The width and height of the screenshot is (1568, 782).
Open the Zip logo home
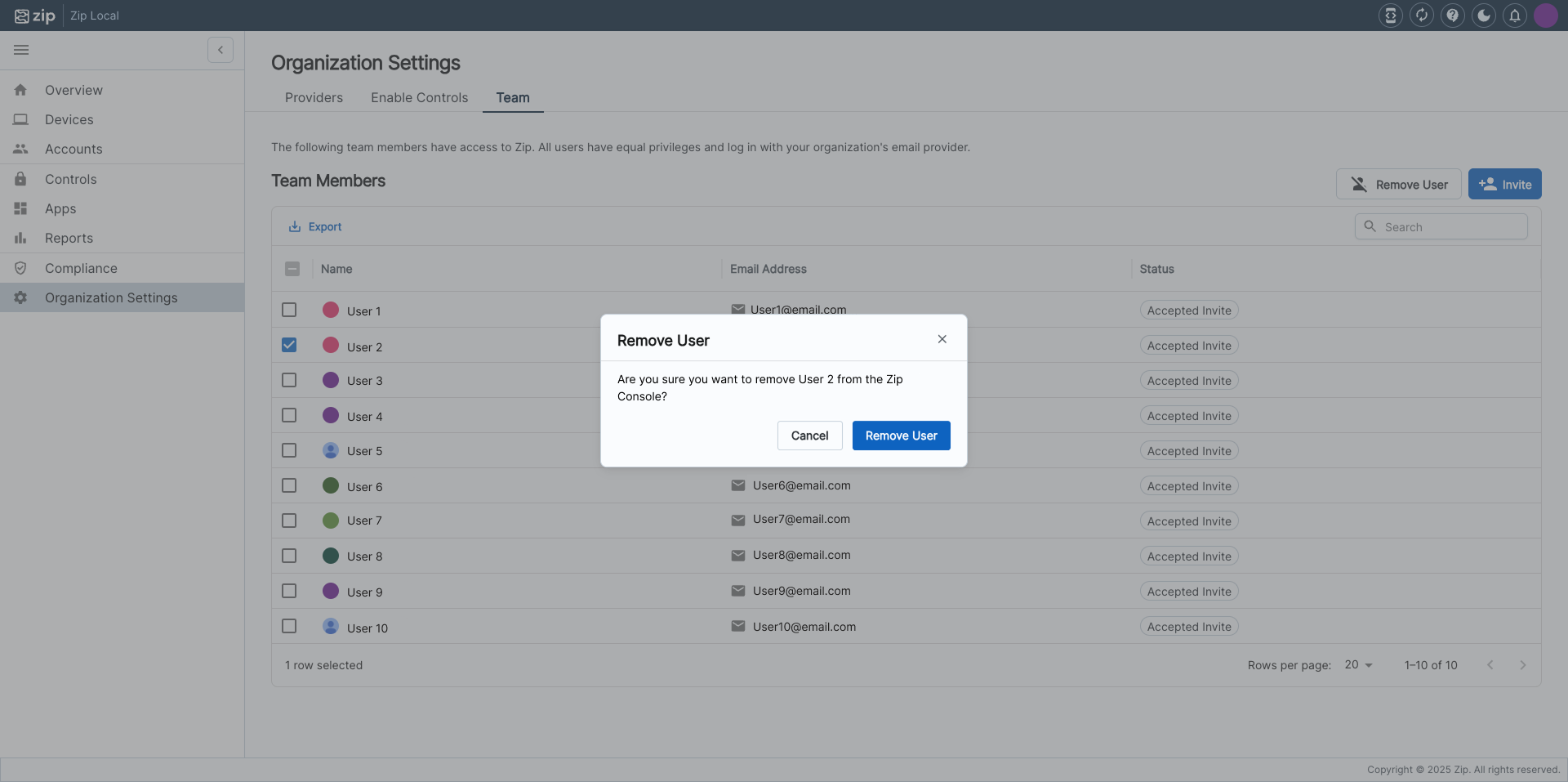(x=35, y=16)
